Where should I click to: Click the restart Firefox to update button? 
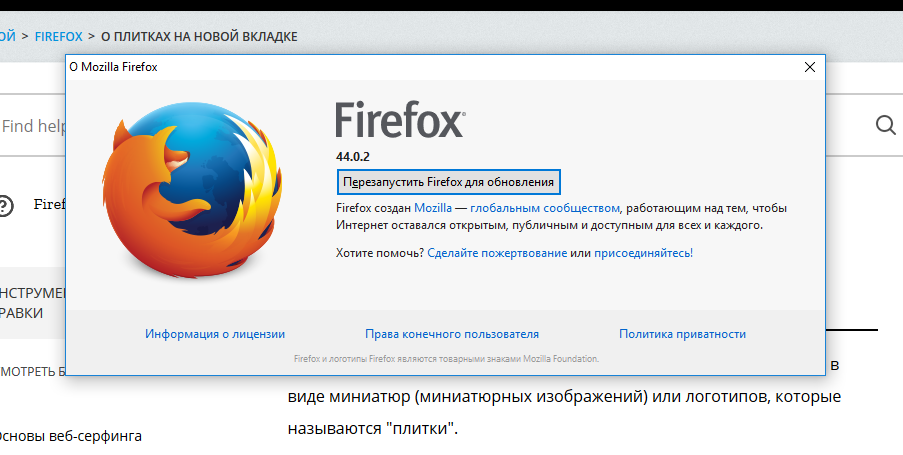[x=448, y=182]
